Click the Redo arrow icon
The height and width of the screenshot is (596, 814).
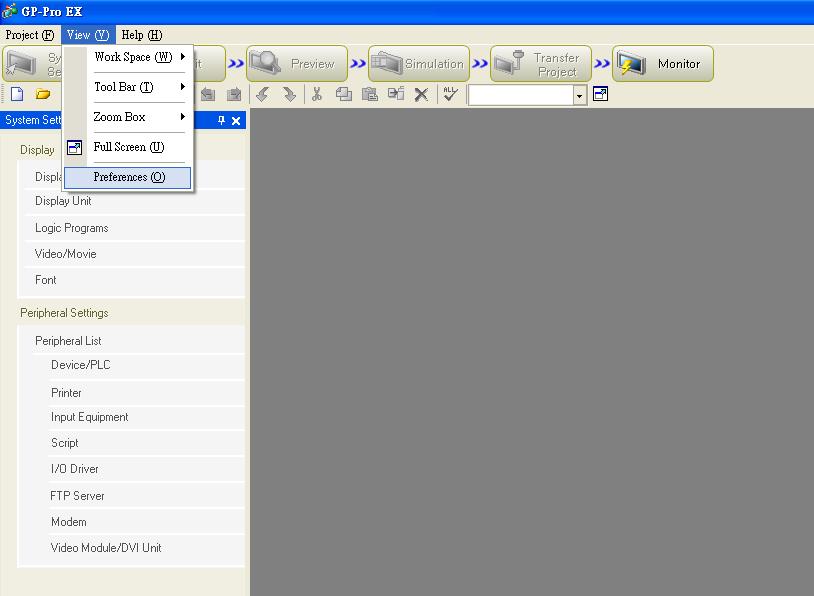(x=289, y=94)
